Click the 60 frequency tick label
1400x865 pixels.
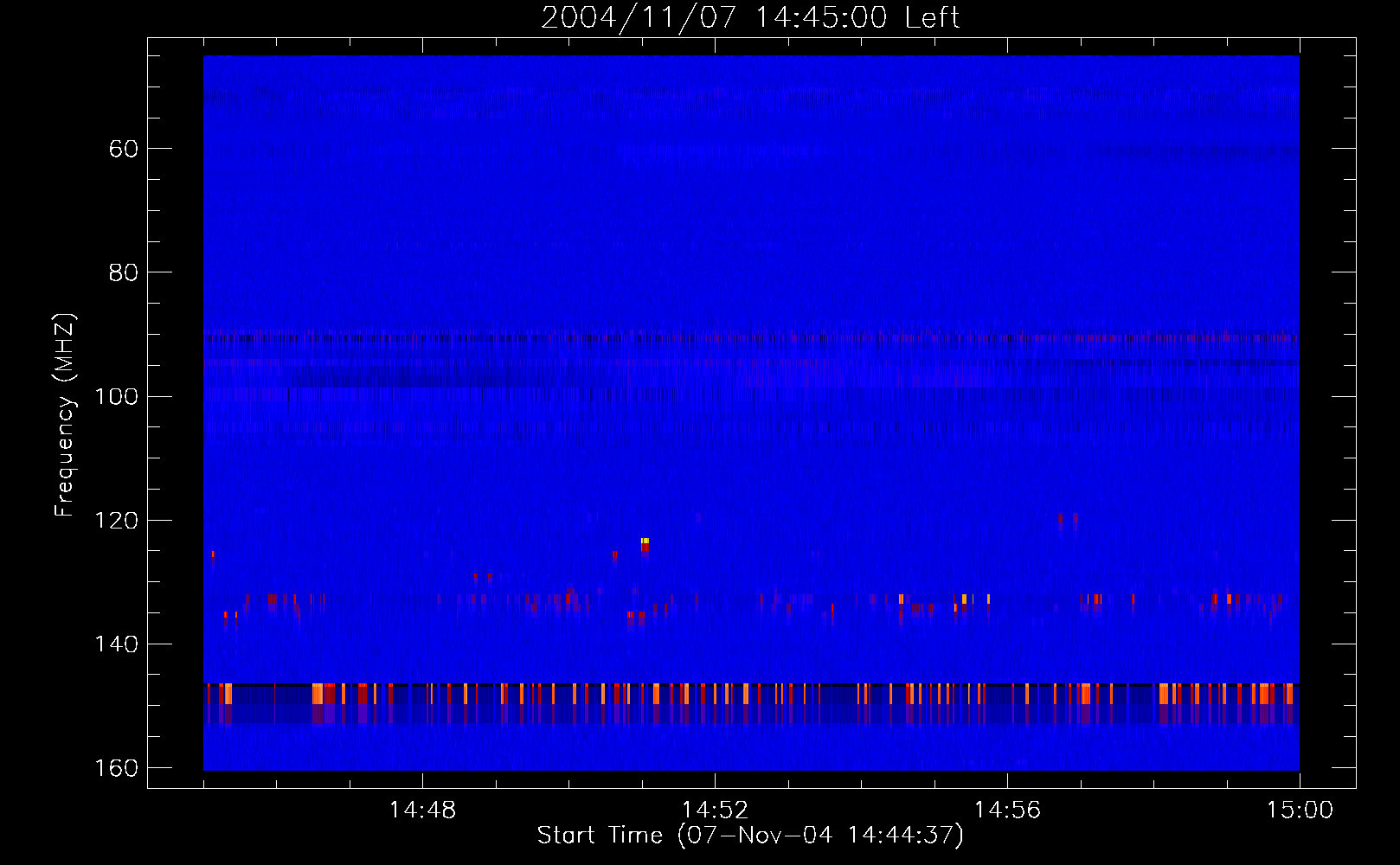click(x=124, y=149)
